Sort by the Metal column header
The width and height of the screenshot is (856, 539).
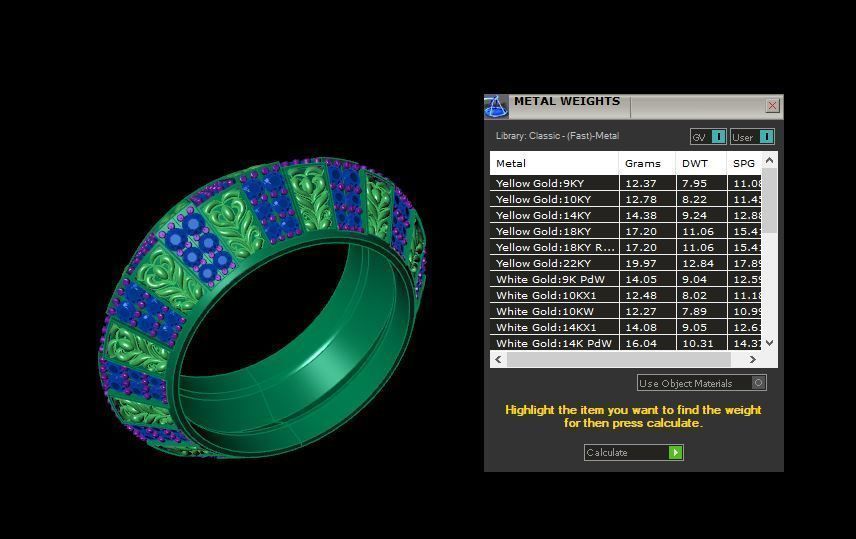click(x=554, y=163)
